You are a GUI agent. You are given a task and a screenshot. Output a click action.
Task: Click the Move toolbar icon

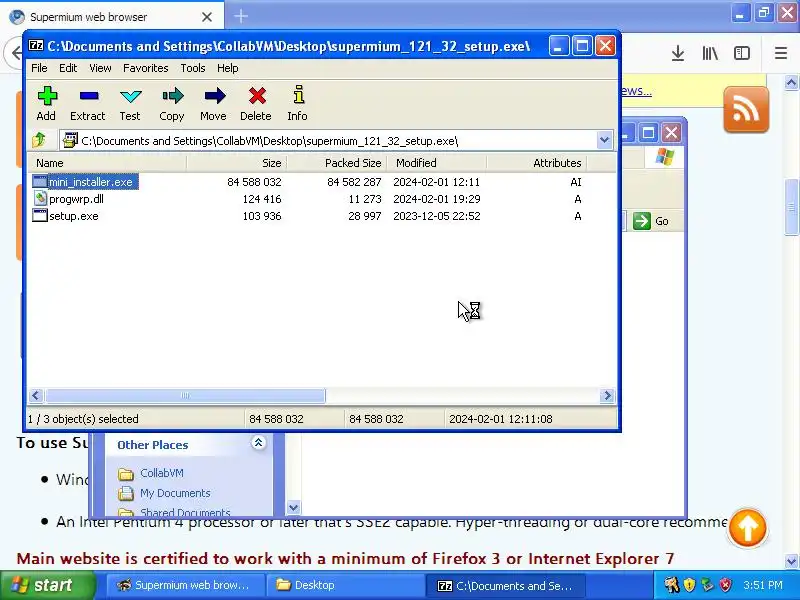click(x=214, y=104)
